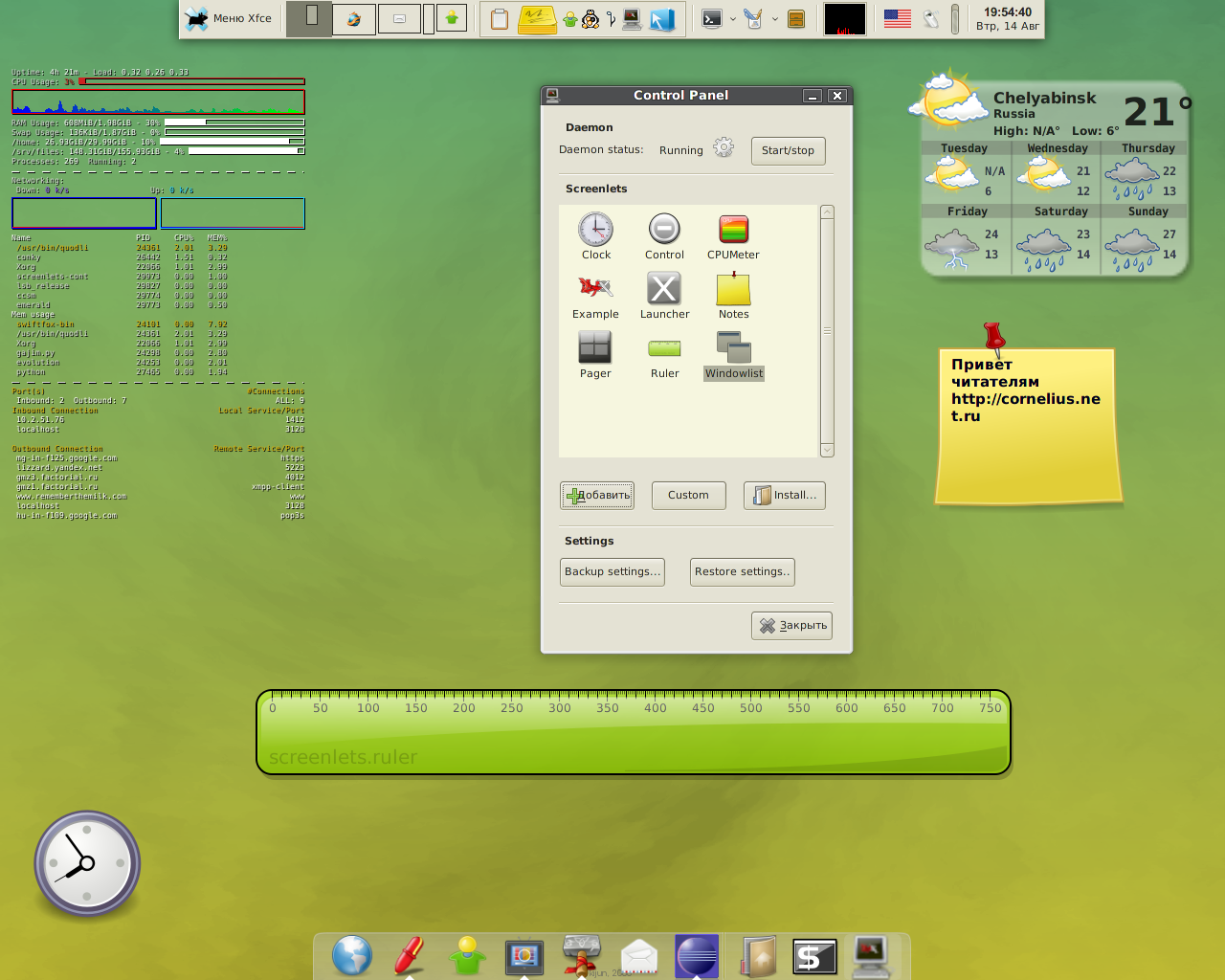This screenshot has width=1225, height=980.
Task: Click the blue cursor icon in panel
Action: 662,19
